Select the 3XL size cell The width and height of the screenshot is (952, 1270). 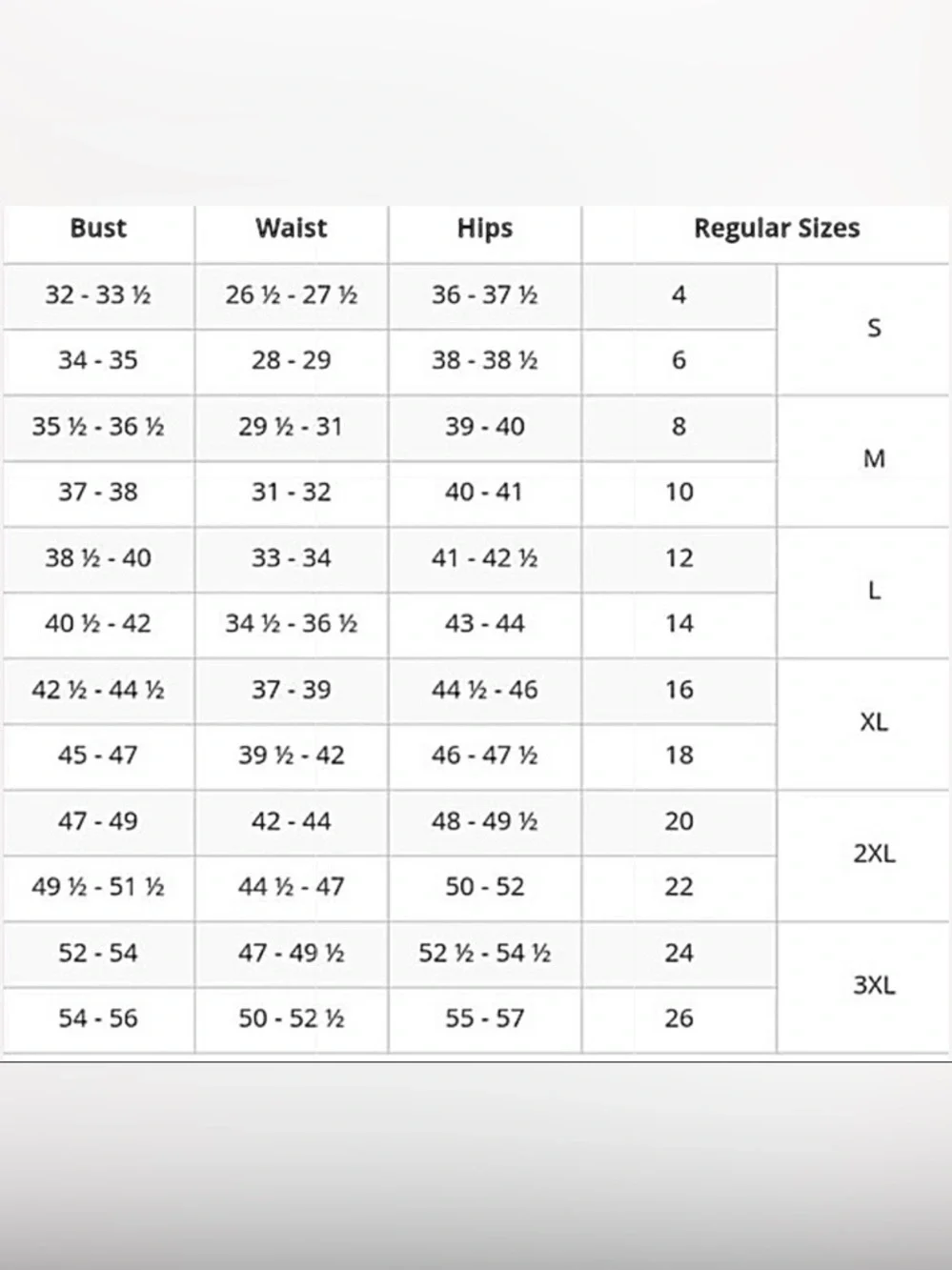click(873, 985)
